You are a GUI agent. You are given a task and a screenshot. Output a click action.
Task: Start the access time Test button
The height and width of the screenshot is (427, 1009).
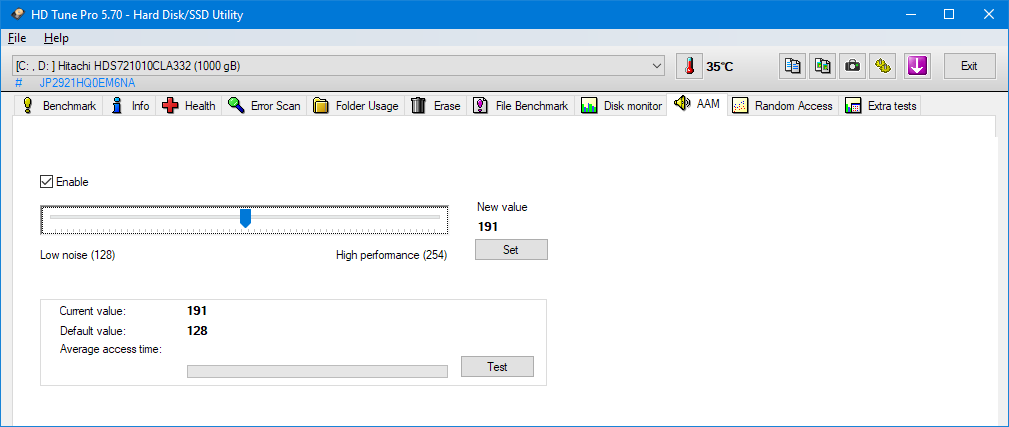pyautogui.click(x=497, y=367)
